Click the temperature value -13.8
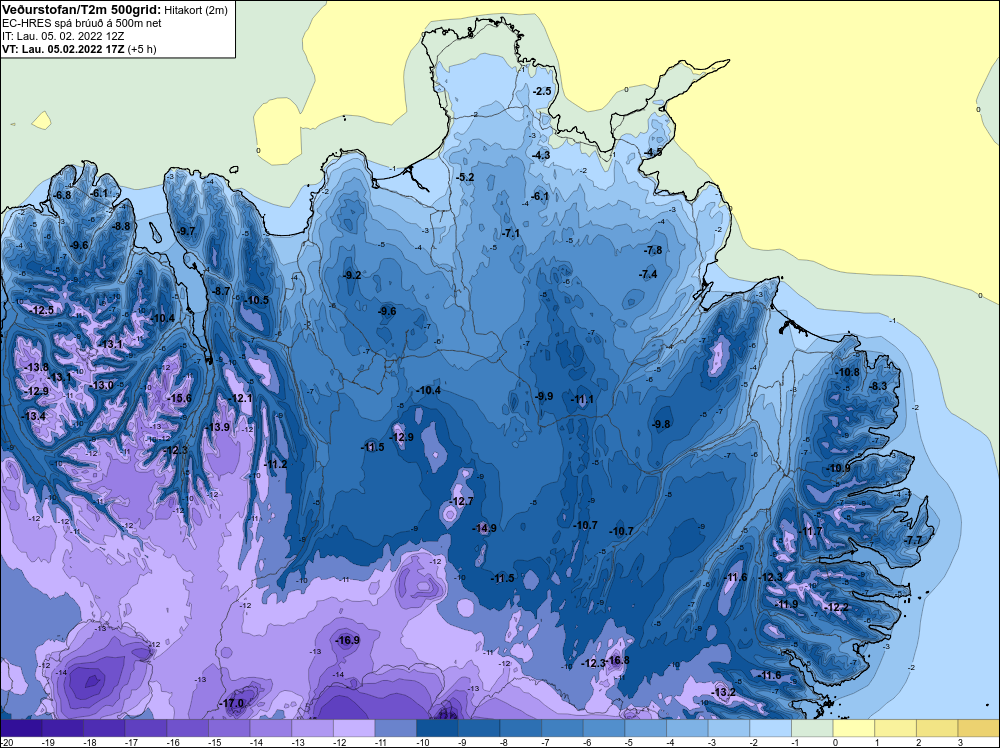Screen dimensions: 1000x748 [36, 367]
